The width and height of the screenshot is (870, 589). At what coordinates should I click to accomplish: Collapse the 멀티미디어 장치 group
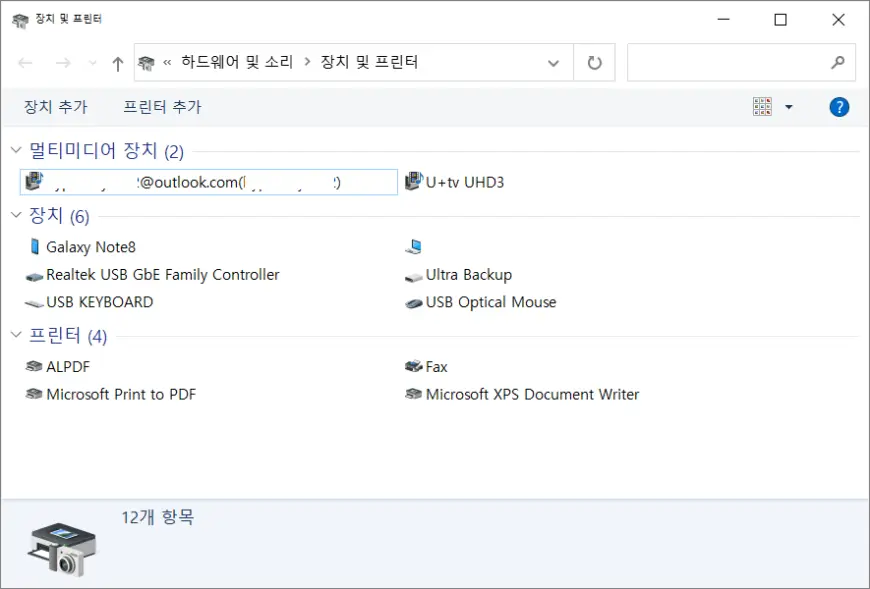(x=15, y=151)
